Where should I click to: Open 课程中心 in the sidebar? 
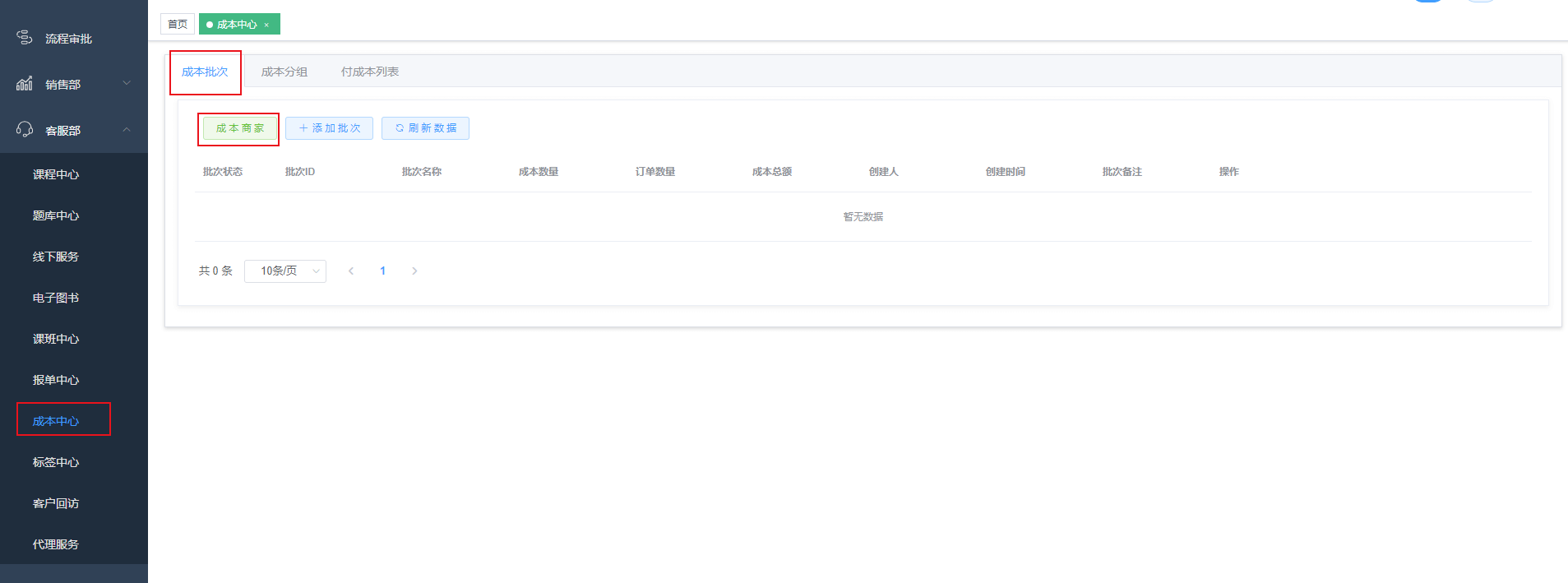coord(56,174)
